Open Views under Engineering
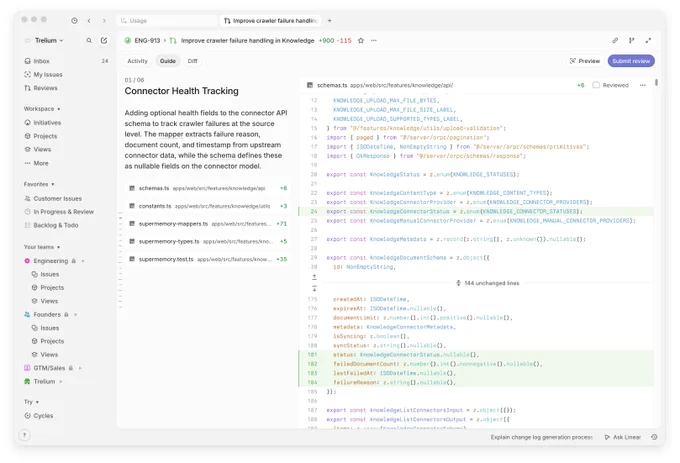 [x=69, y=301]
